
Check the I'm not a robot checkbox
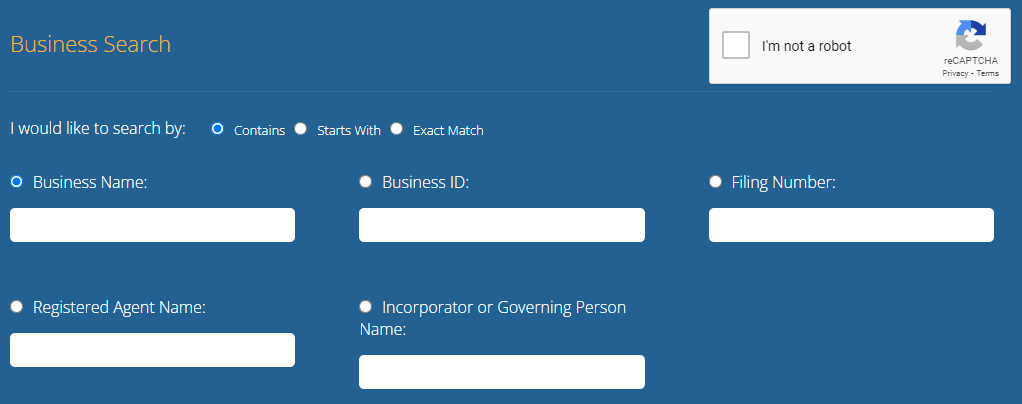tap(736, 46)
